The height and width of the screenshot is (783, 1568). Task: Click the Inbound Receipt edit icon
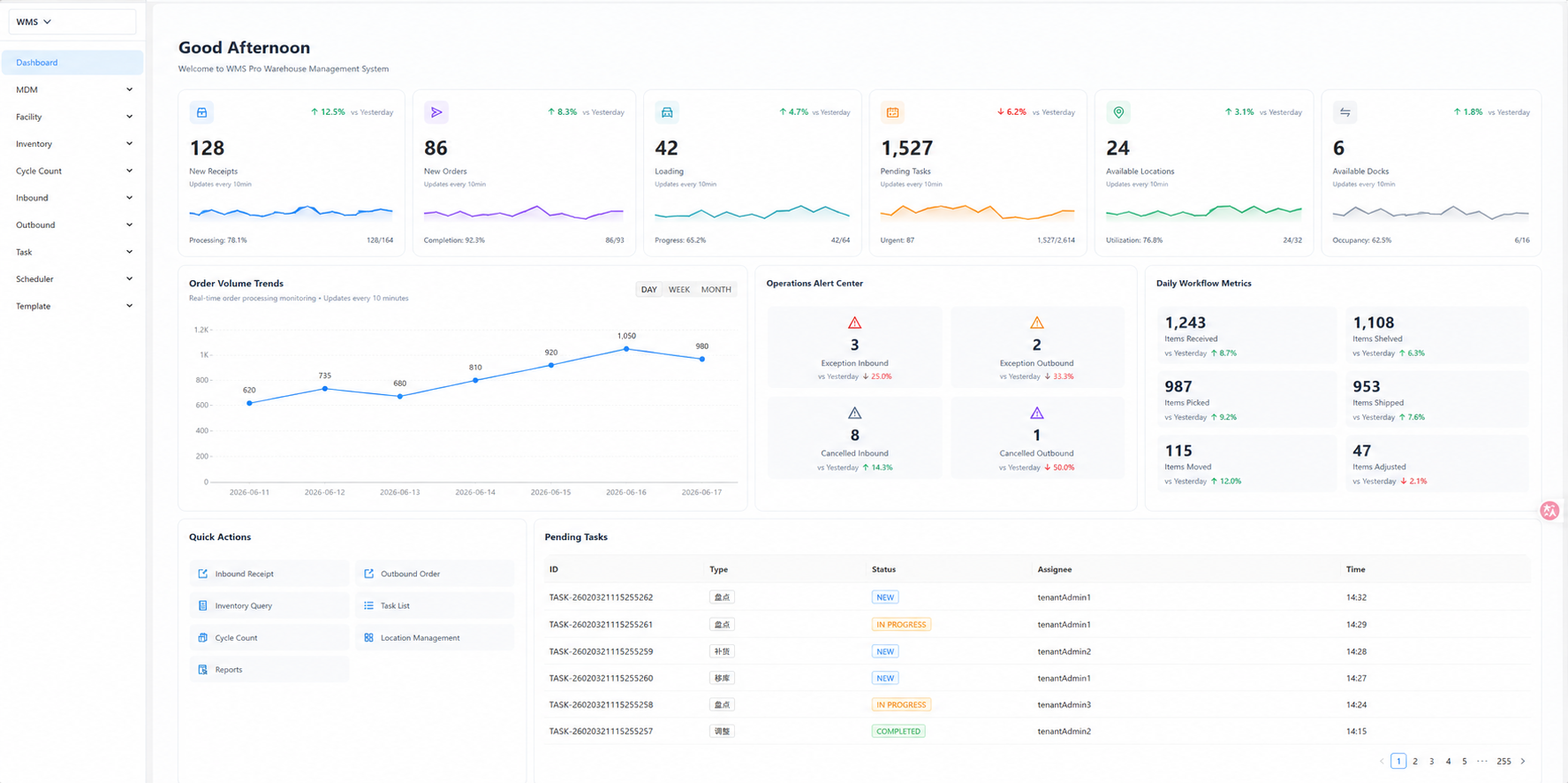(202, 574)
